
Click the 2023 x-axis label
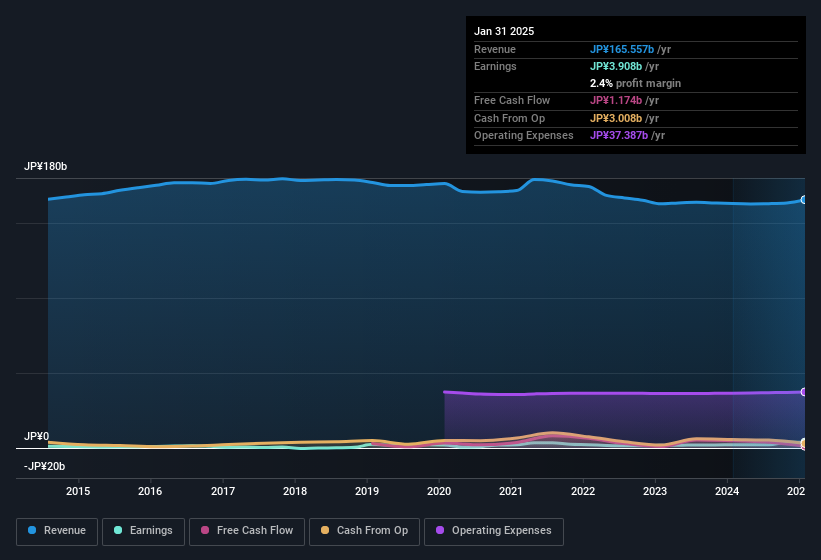click(655, 491)
